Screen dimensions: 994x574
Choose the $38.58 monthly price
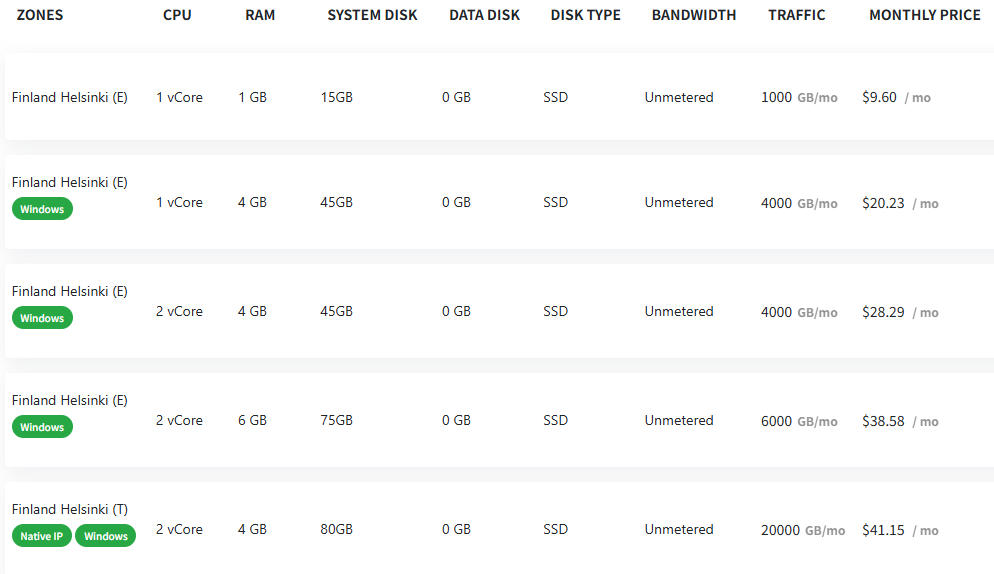click(883, 421)
